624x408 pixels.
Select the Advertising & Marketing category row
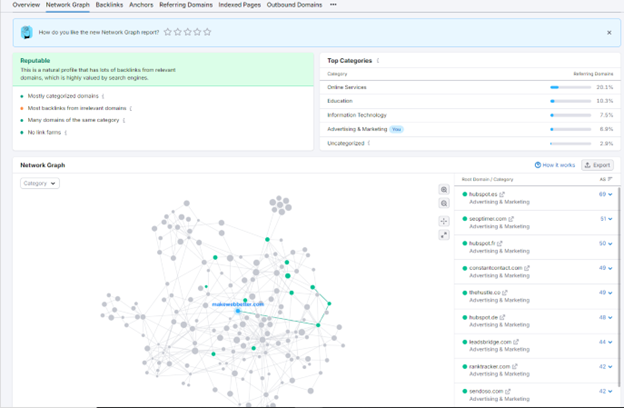click(x=470, y=129)
